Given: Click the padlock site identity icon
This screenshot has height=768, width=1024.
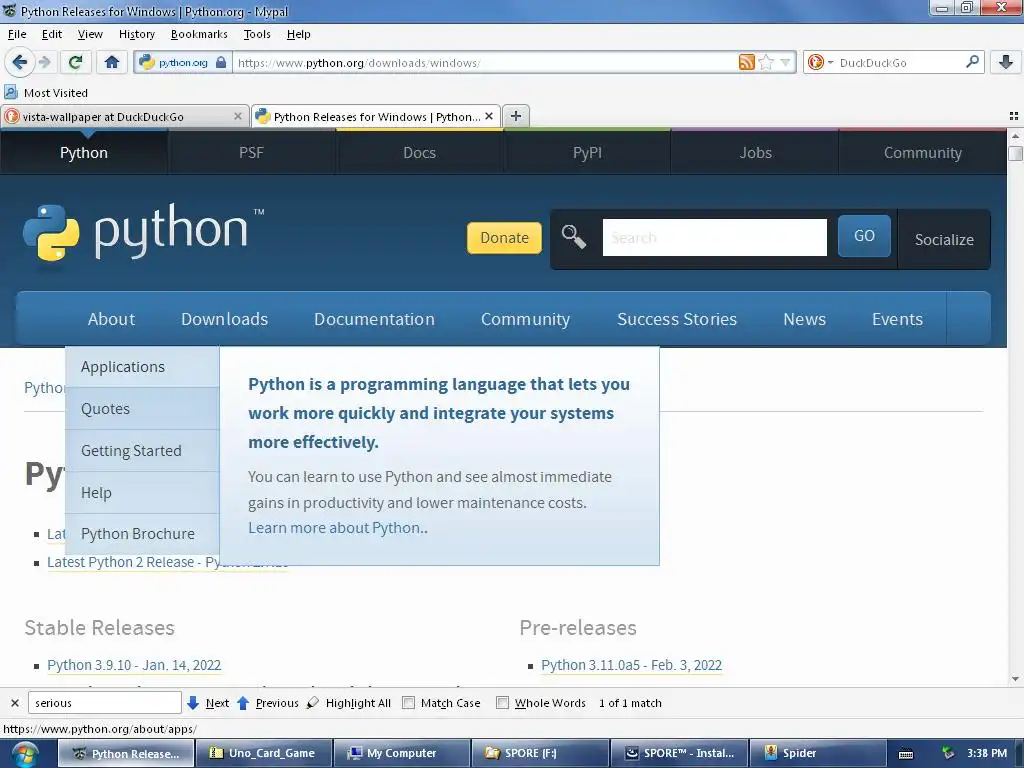Looking at the screenshot, I should (x=221, y=63).
